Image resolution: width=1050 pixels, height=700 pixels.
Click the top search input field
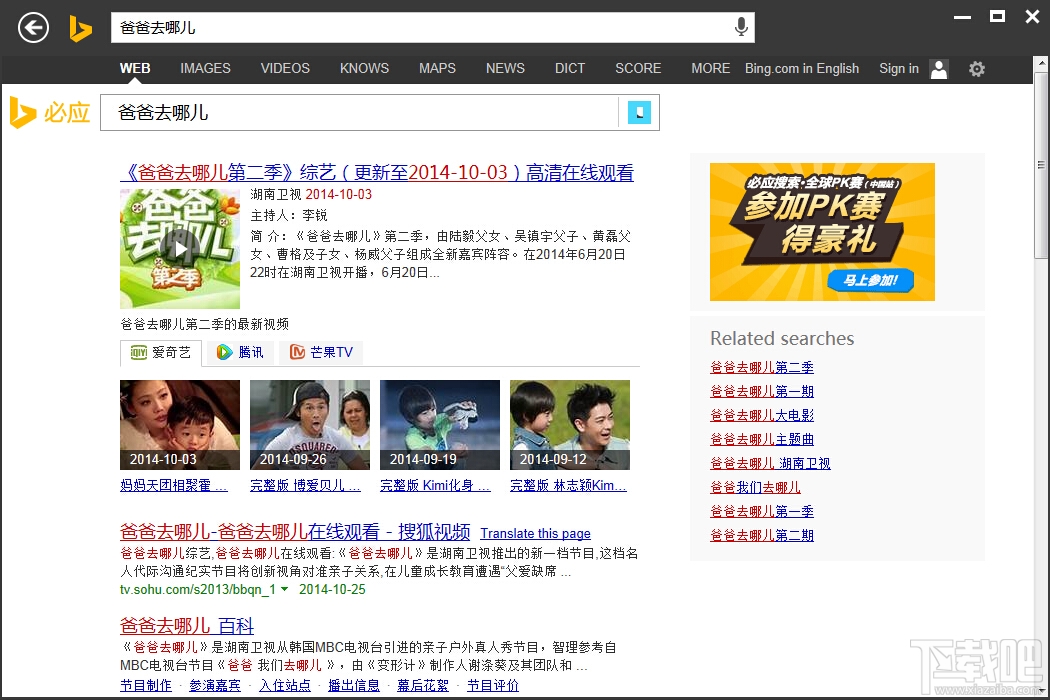(422, 27)
